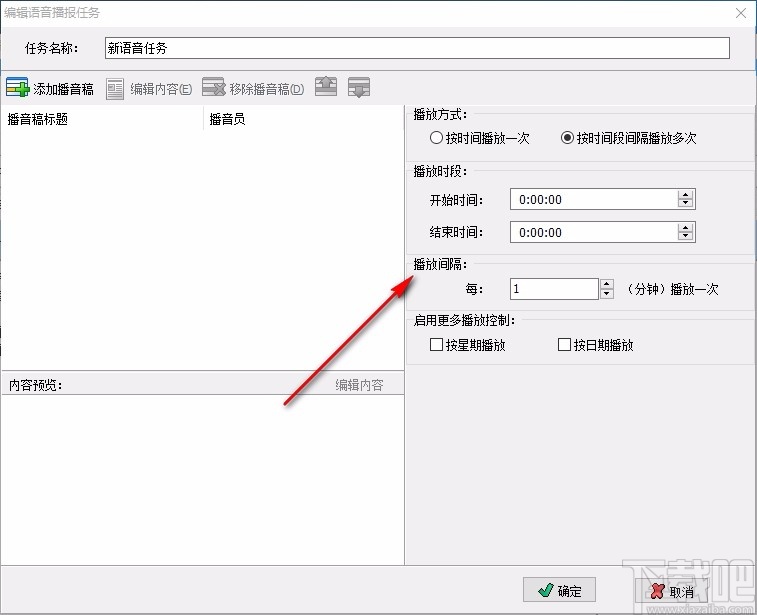Click the move-up toolbar icon

[x=326, y=87]
